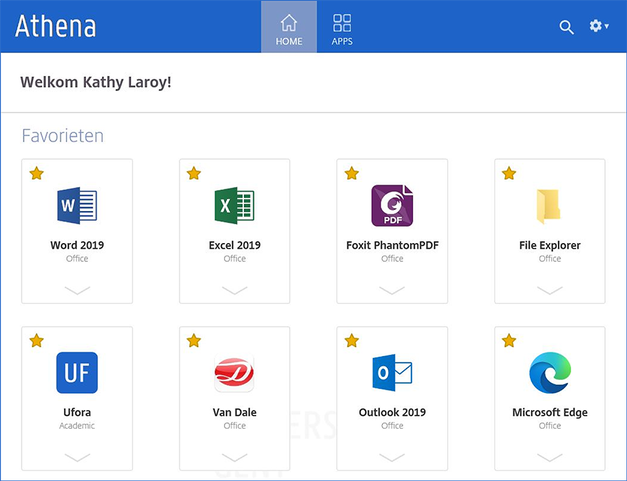Switch to the APPS tab
The image size is (627, 481).
[x=342, y=28]
